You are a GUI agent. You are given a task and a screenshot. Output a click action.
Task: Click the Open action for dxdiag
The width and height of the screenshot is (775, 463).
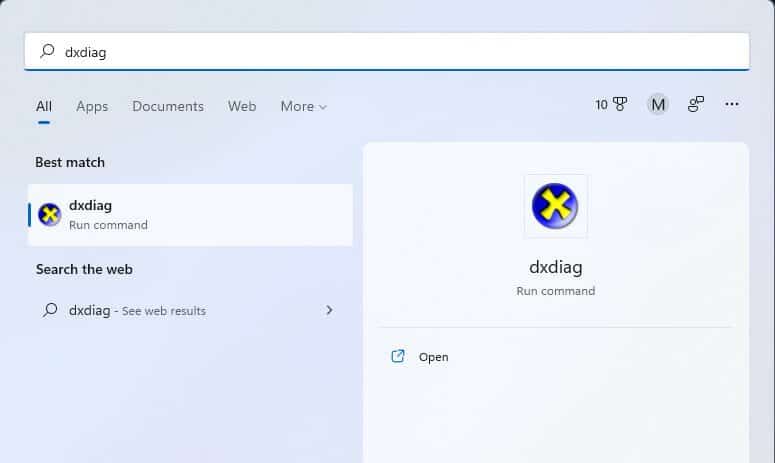[x=433, y=357]
